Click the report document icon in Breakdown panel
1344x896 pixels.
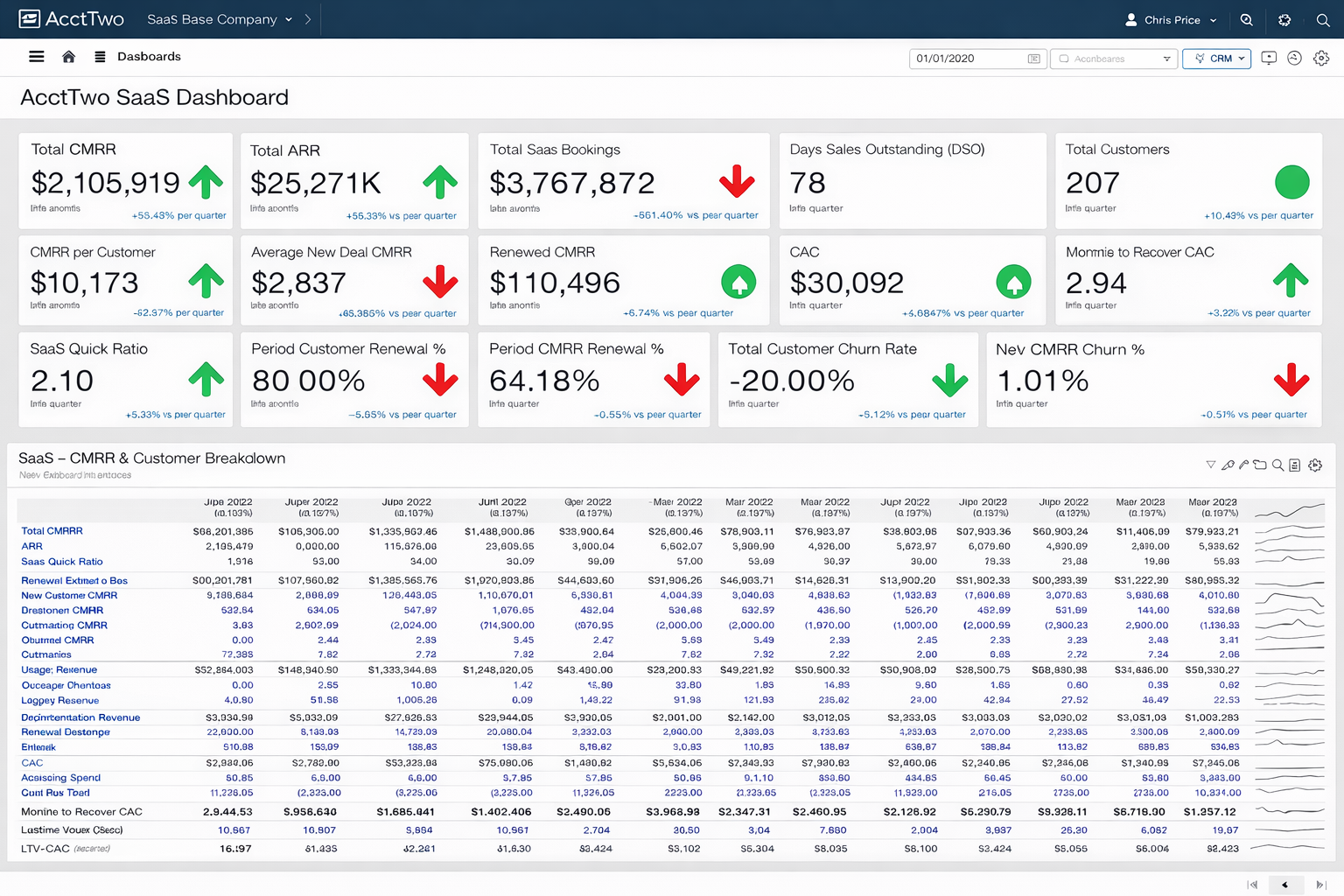pyautogui.click(x=1294, y=465)
